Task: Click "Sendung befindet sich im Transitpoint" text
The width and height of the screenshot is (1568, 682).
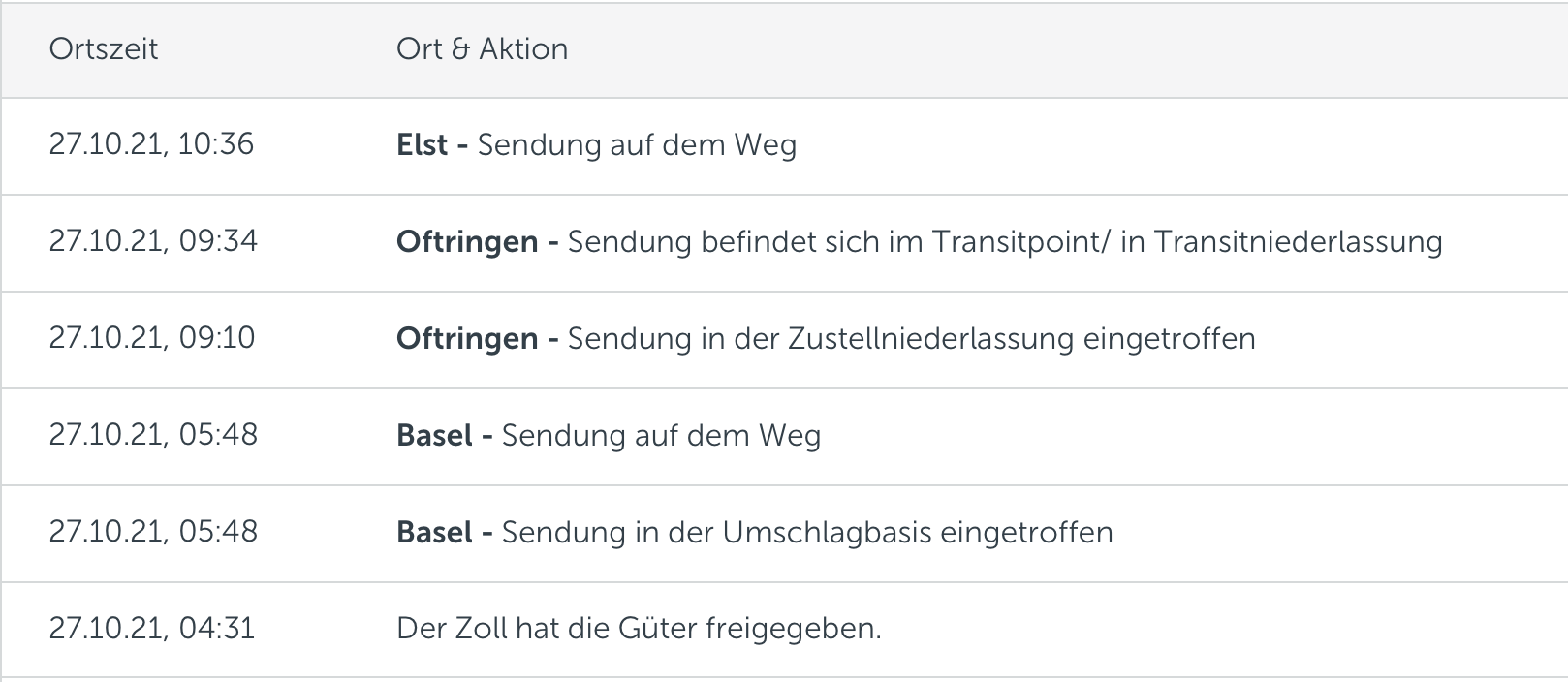Action: (833, 242)
